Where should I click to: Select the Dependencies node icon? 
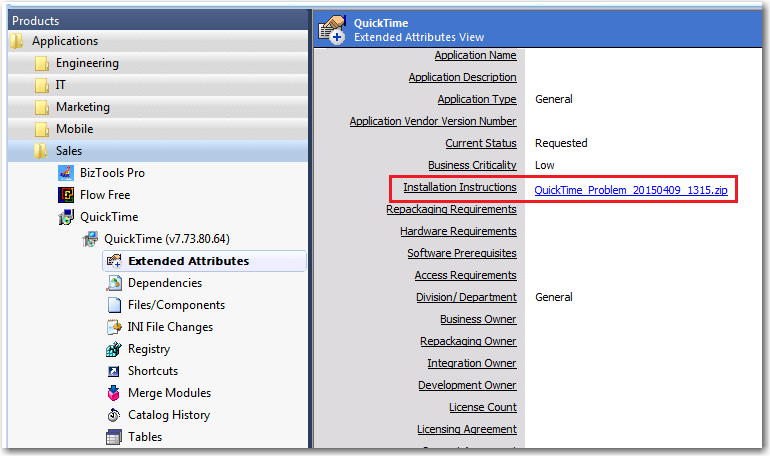point(114,283)
